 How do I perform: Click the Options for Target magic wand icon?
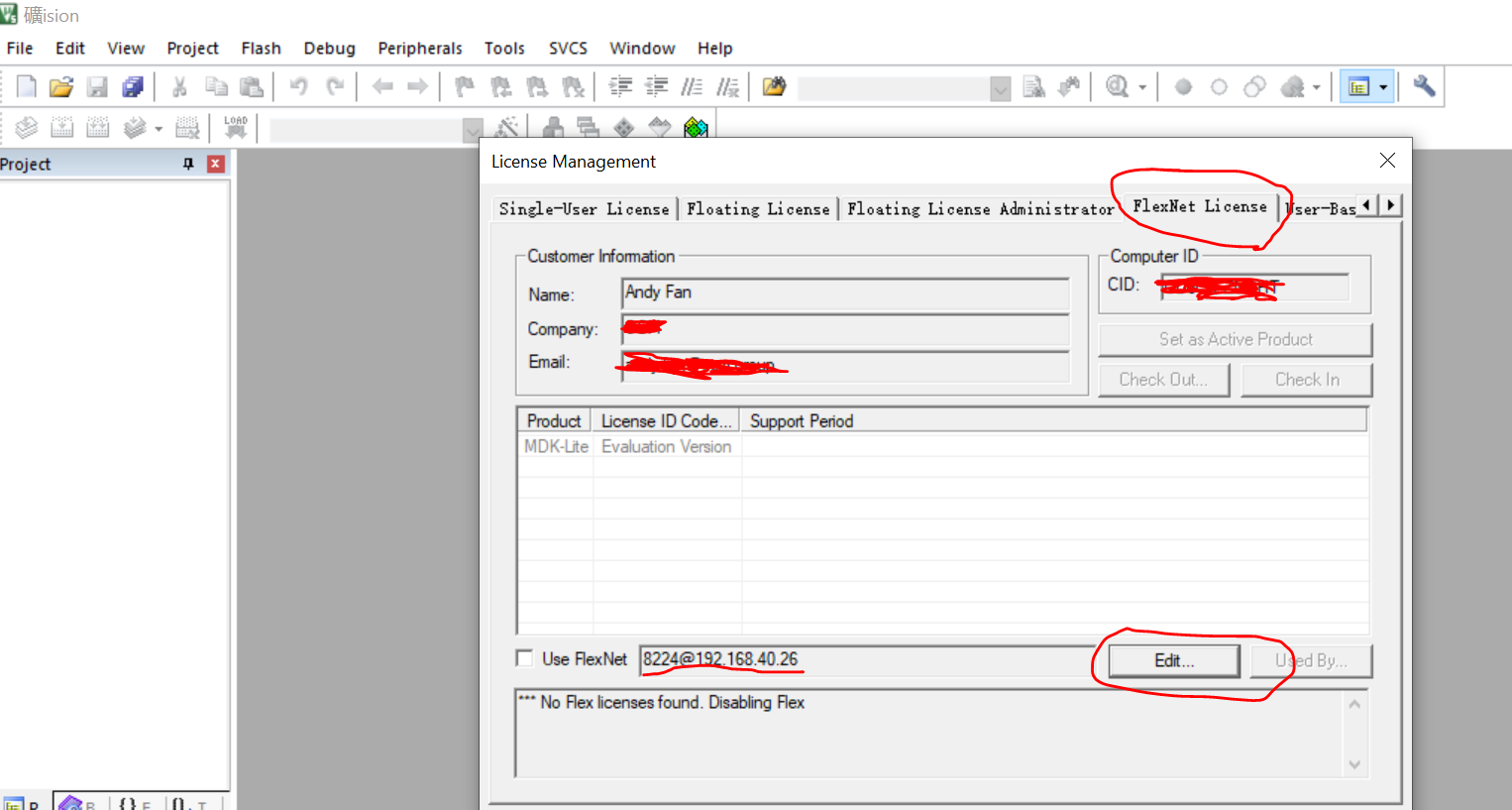(x=506, y=128)
